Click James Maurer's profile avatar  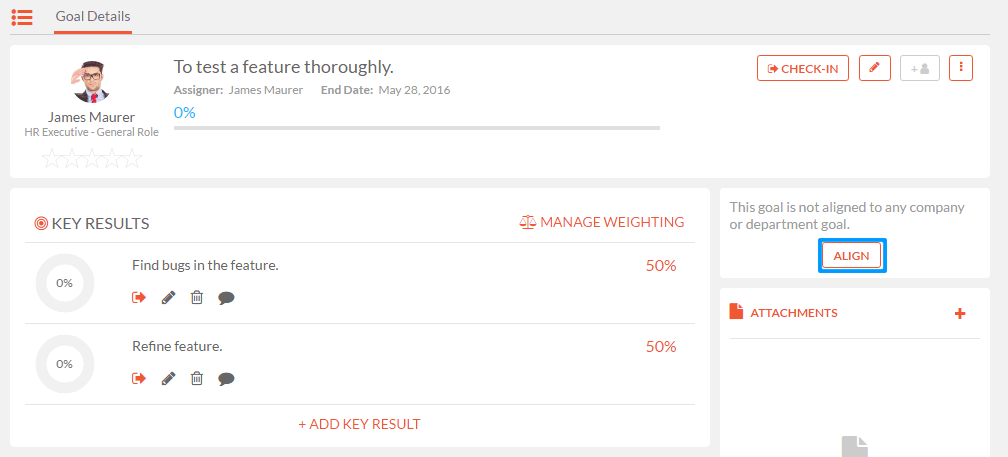coord(91,82)
